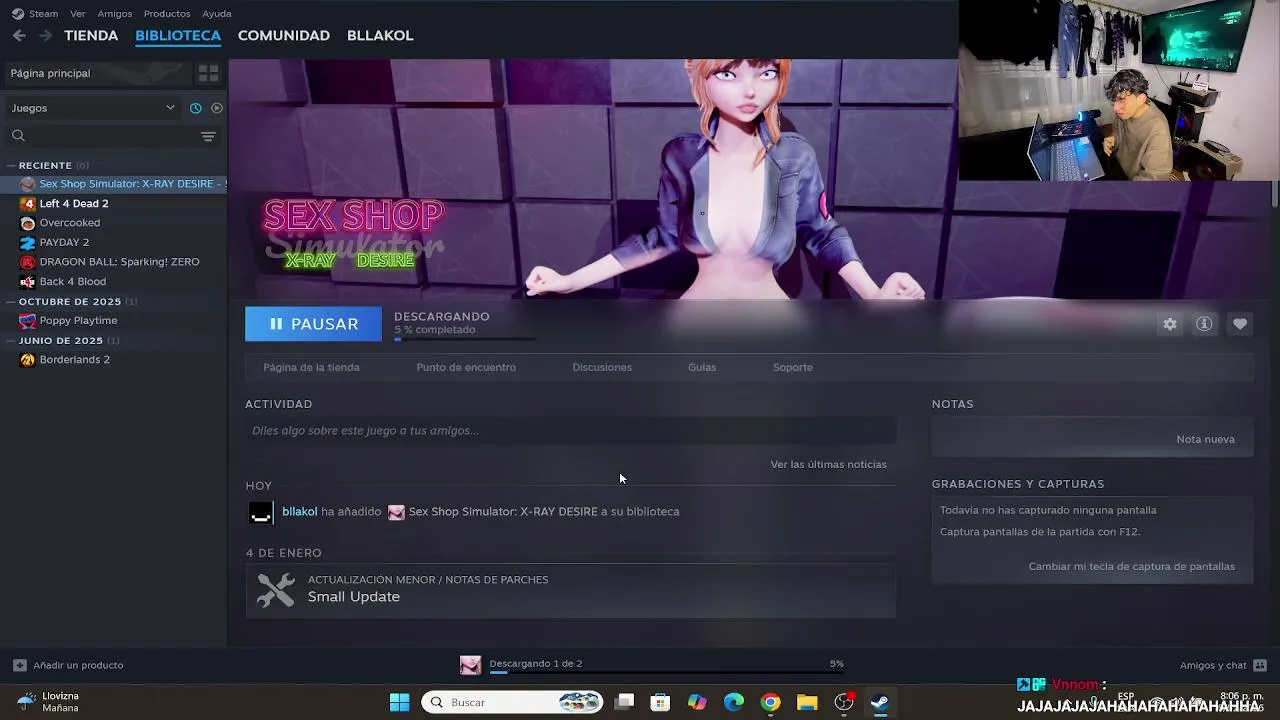
Task: Add game to favorites heart icon
Action: (1240, 324)
